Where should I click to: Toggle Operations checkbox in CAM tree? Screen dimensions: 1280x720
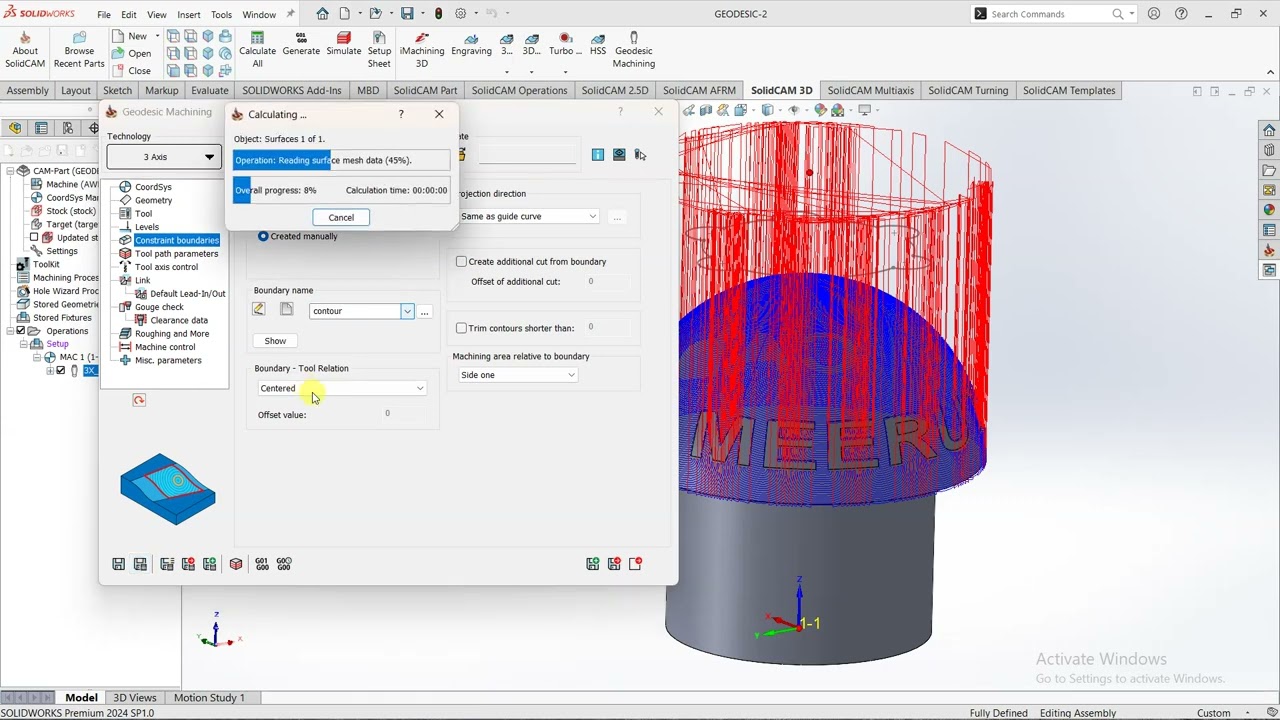point(20,331)
